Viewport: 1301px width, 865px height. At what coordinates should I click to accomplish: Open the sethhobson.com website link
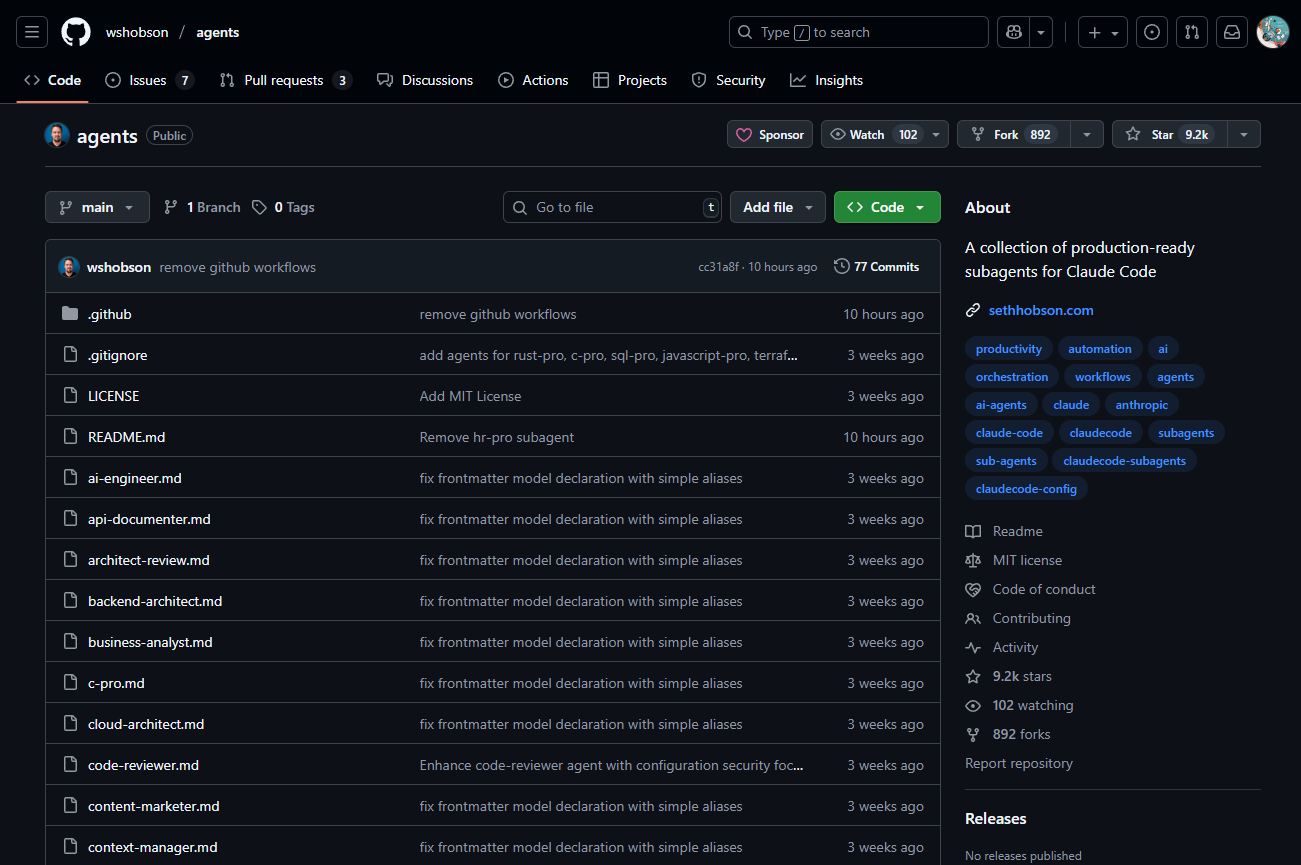1041,310
